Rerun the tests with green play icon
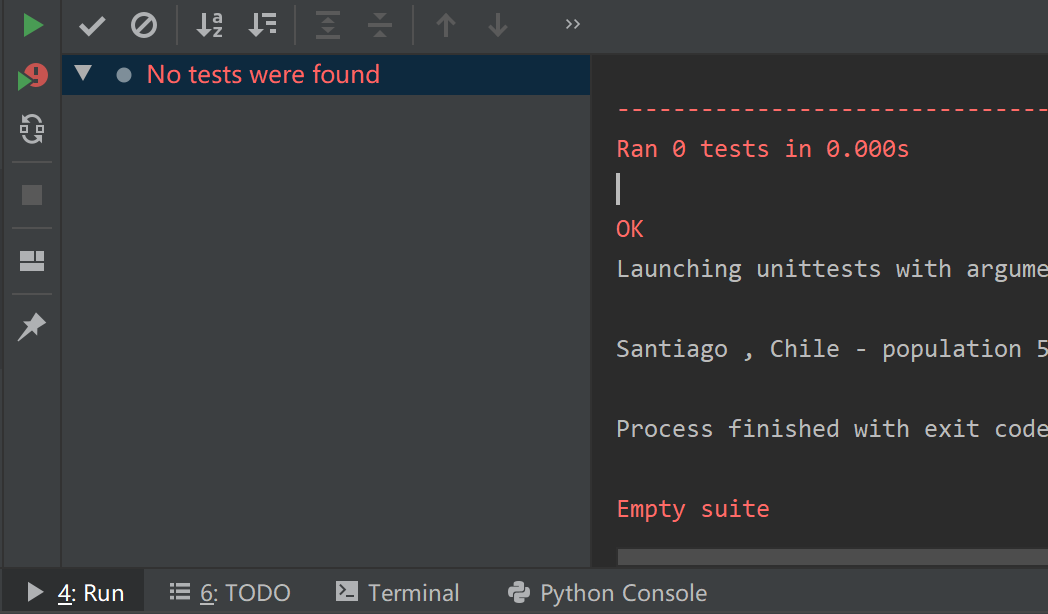This screenshot has height=614, width=1048. [33, 25]
